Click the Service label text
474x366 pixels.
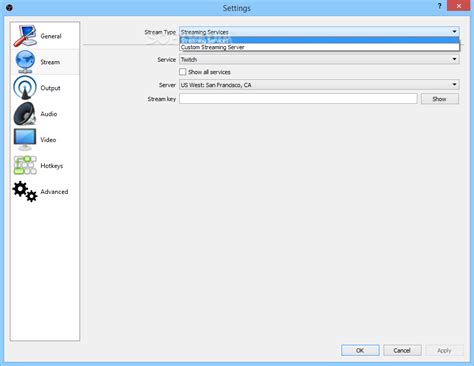166,60
